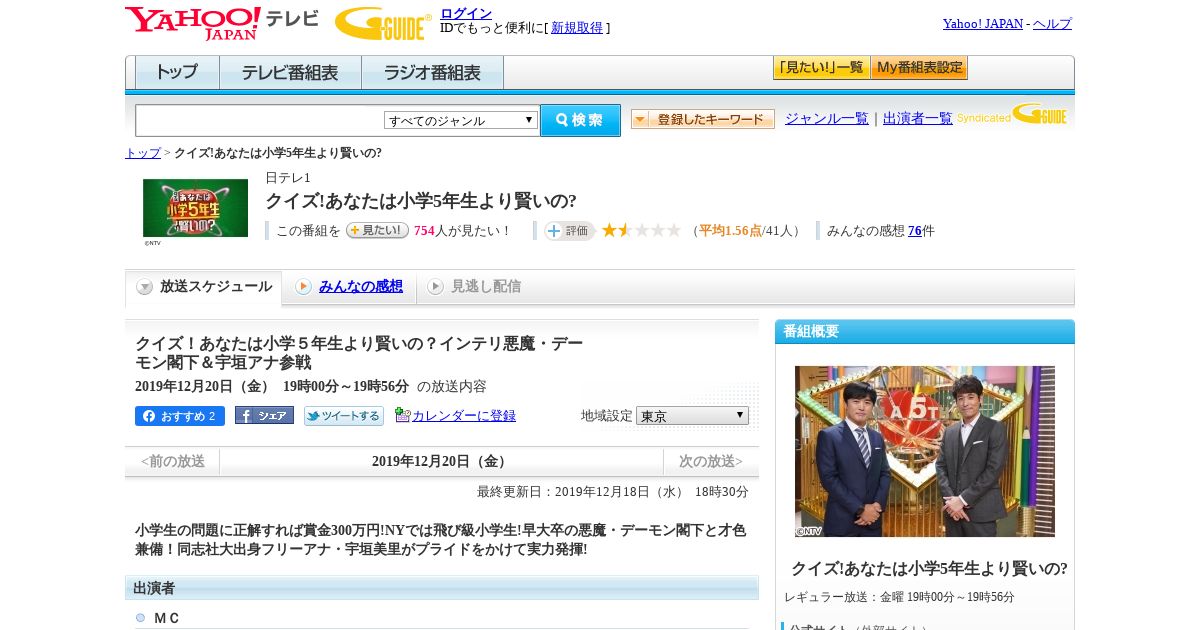Screen dimensions: 1200x630
Task: Click the orange arrow icon beside みんなの感想
Action: pos(303,287)
